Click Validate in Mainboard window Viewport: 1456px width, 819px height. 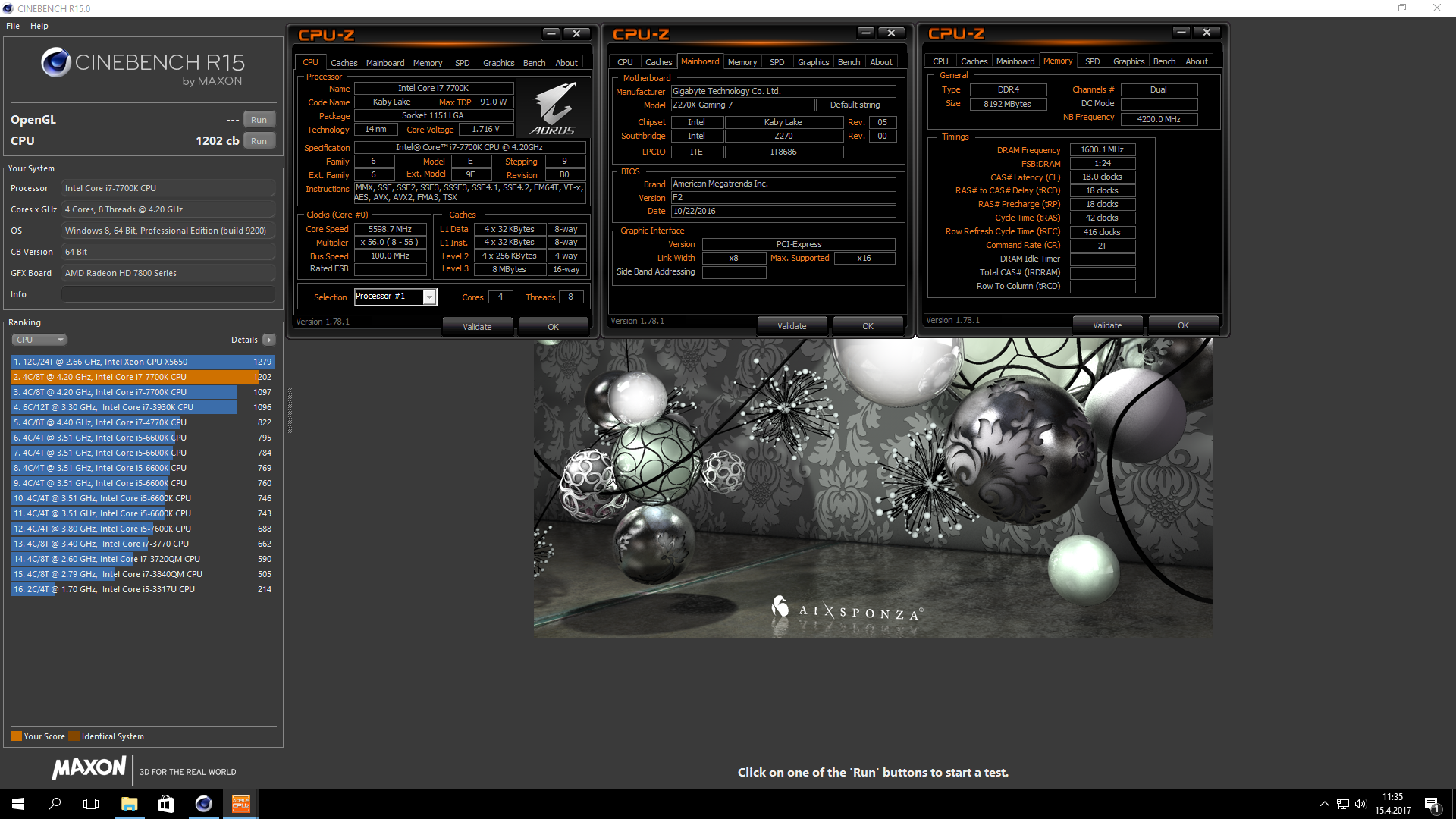[x=792, y=326]
